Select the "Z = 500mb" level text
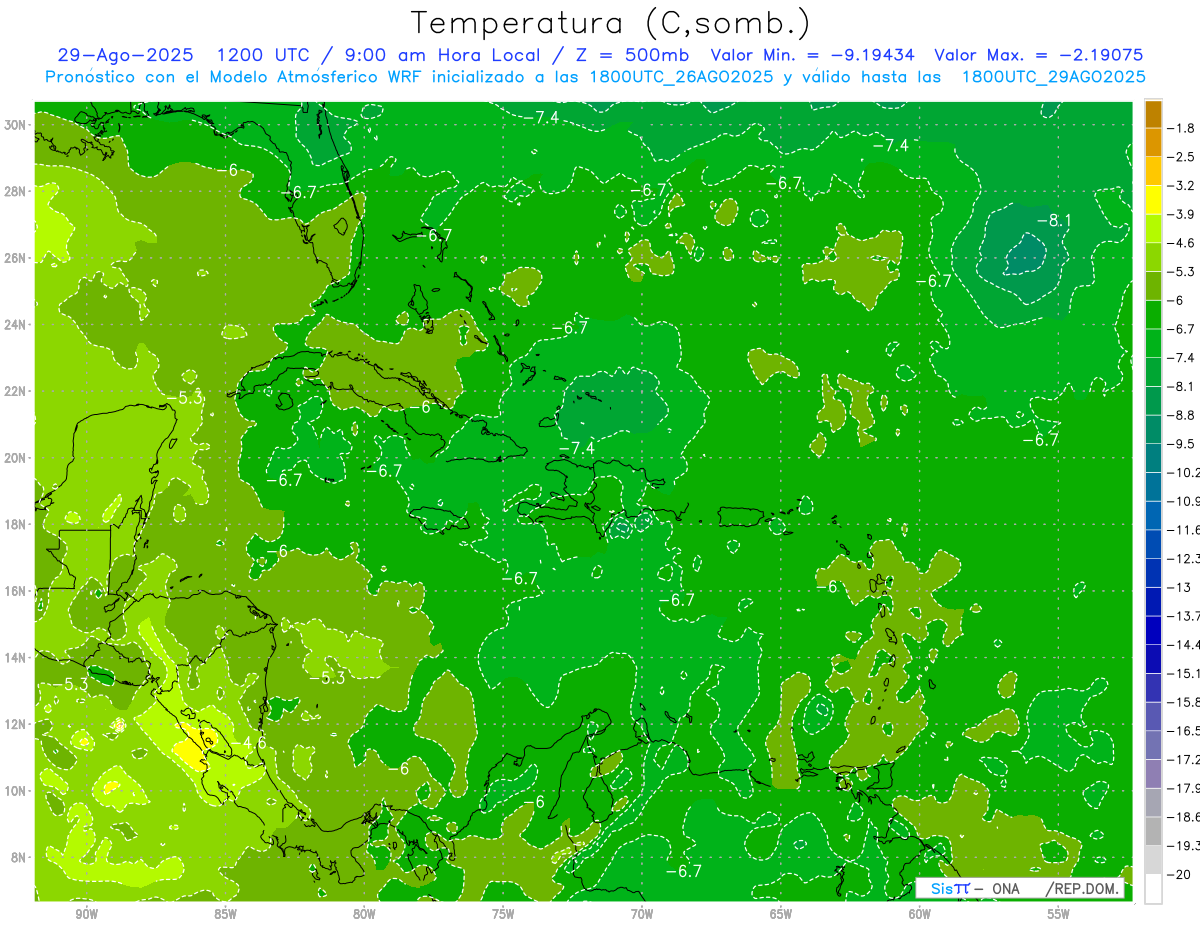1200x927 pixels. pyautogui.click(x=626, y=55)
